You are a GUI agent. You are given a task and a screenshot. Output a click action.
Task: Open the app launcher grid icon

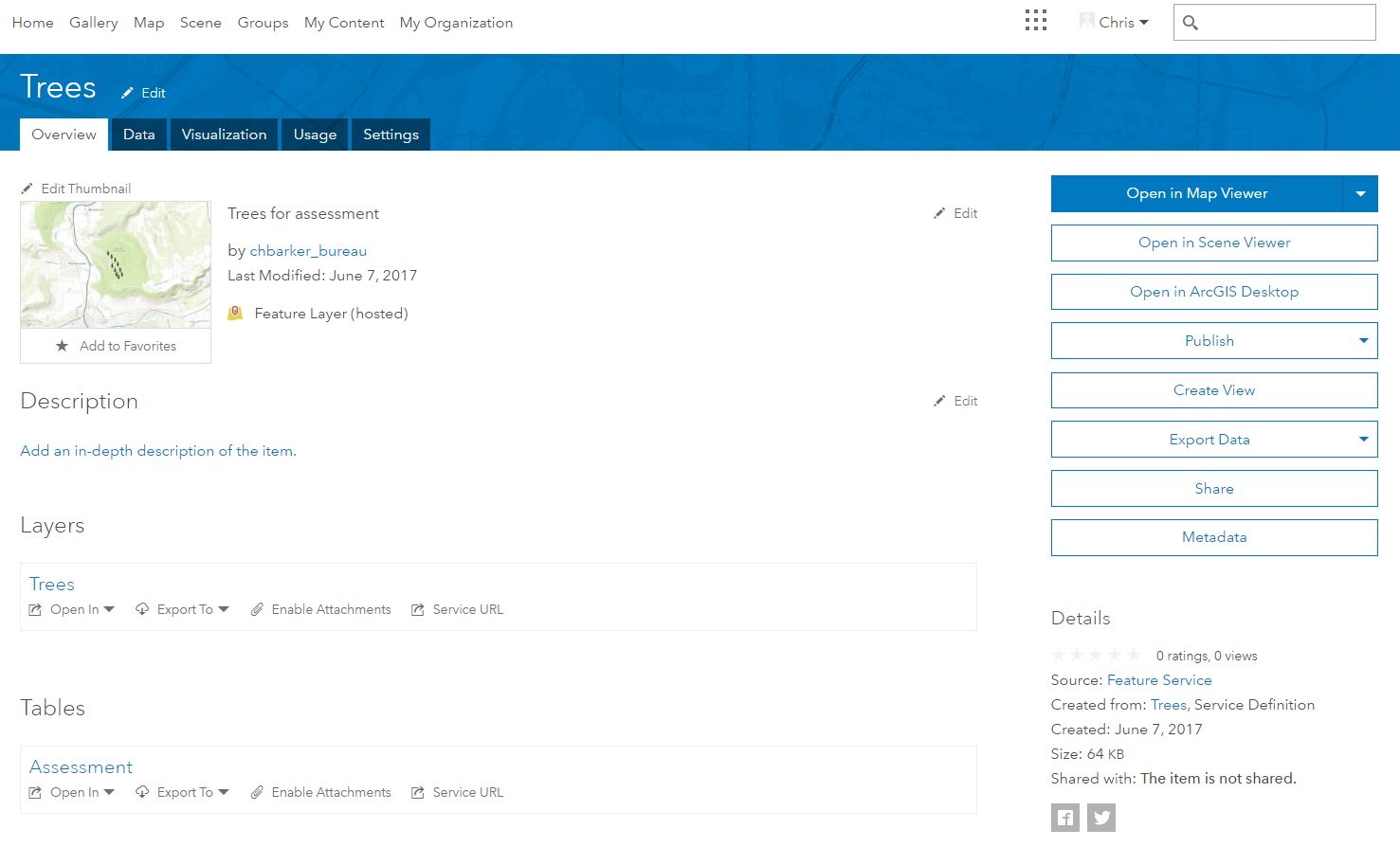[1036, 21]
